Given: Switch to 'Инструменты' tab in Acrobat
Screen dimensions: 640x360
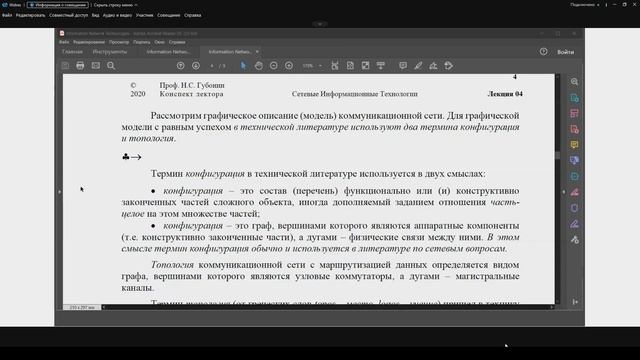Looking at the screenshot, I should click(109, 52).
